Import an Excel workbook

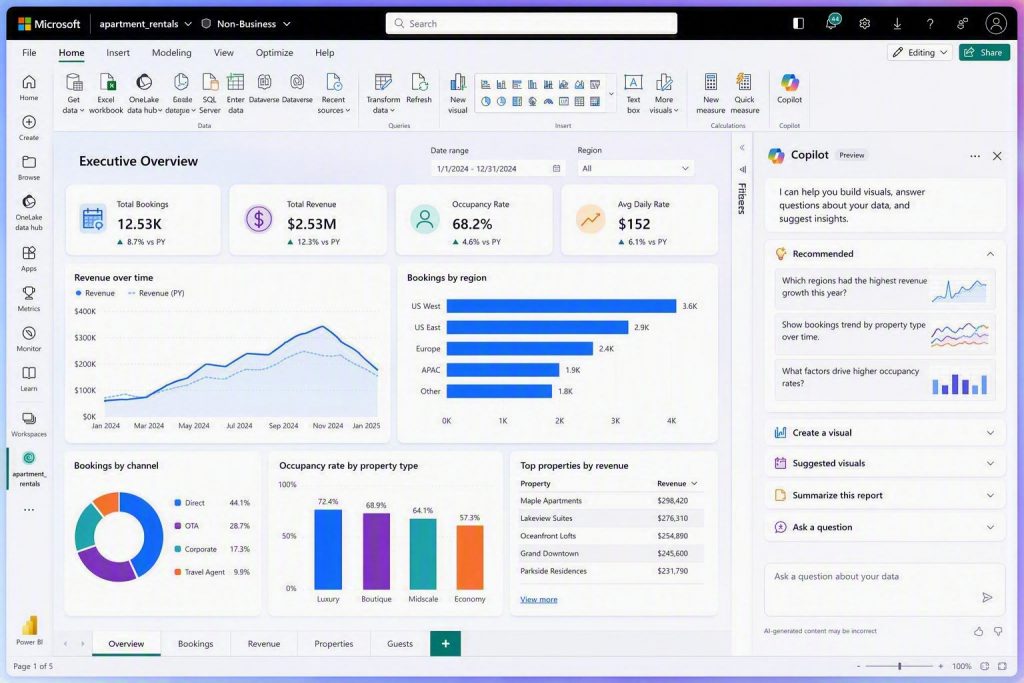(106, 93)
